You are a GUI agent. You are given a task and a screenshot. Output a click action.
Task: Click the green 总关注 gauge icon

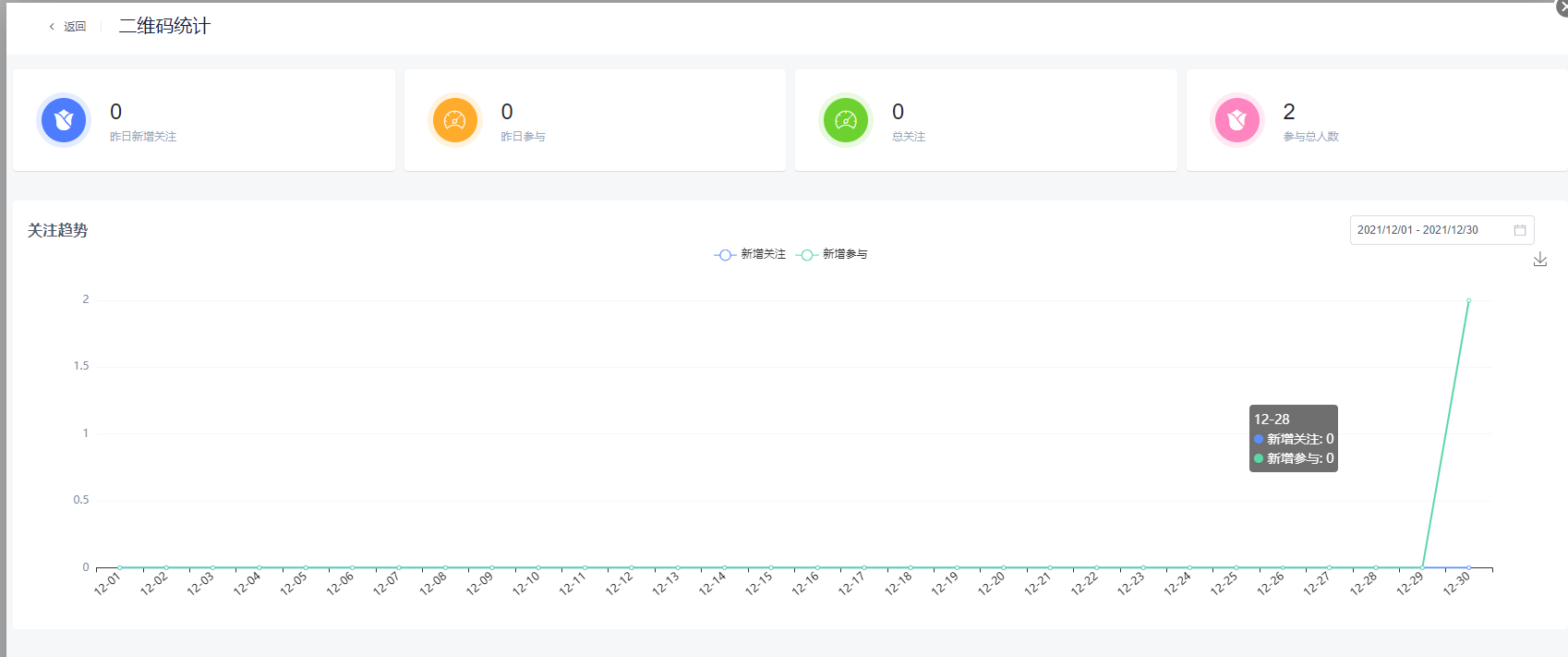(x=846, y=120)
